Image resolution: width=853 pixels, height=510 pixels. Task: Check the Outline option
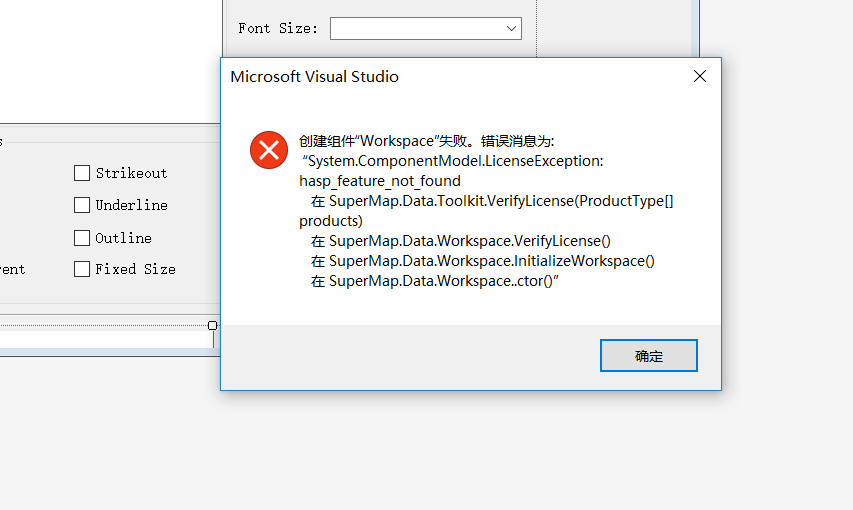pyautogui.click(x=82, y=238)
